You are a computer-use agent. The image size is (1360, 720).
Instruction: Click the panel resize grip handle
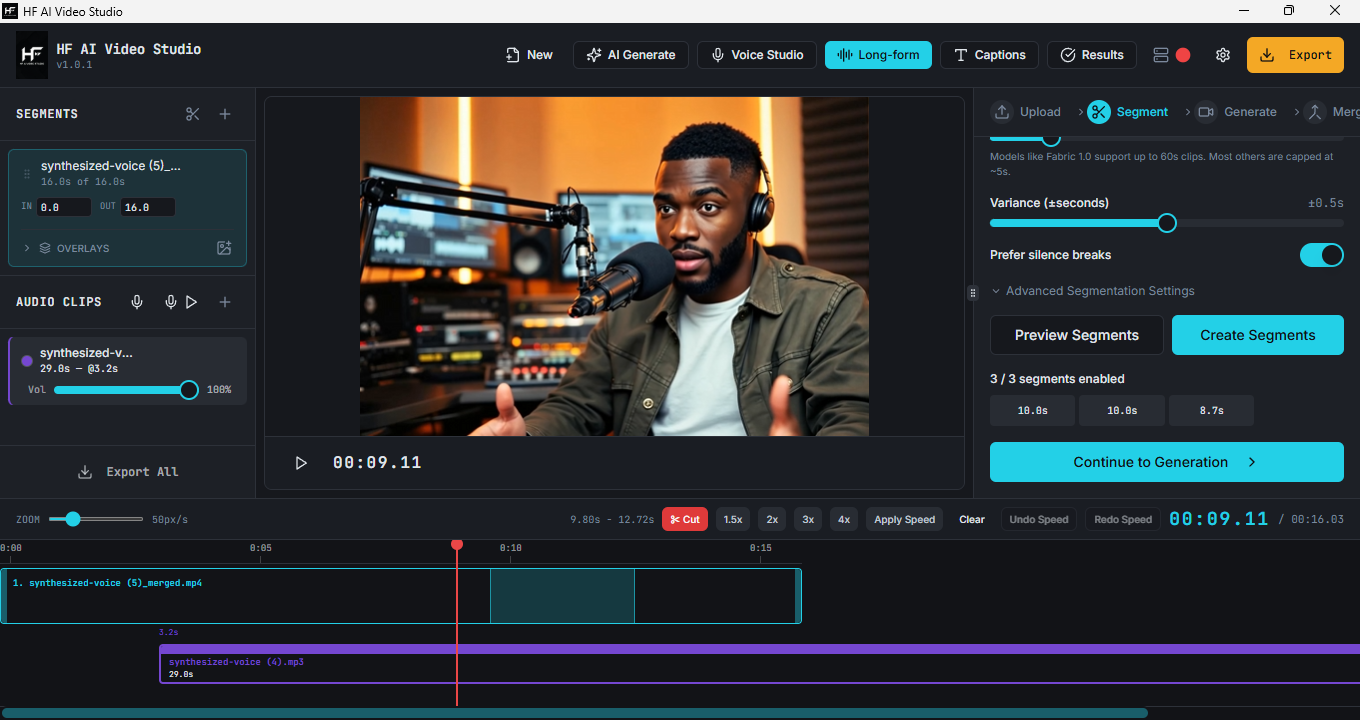tap(972, 293)
